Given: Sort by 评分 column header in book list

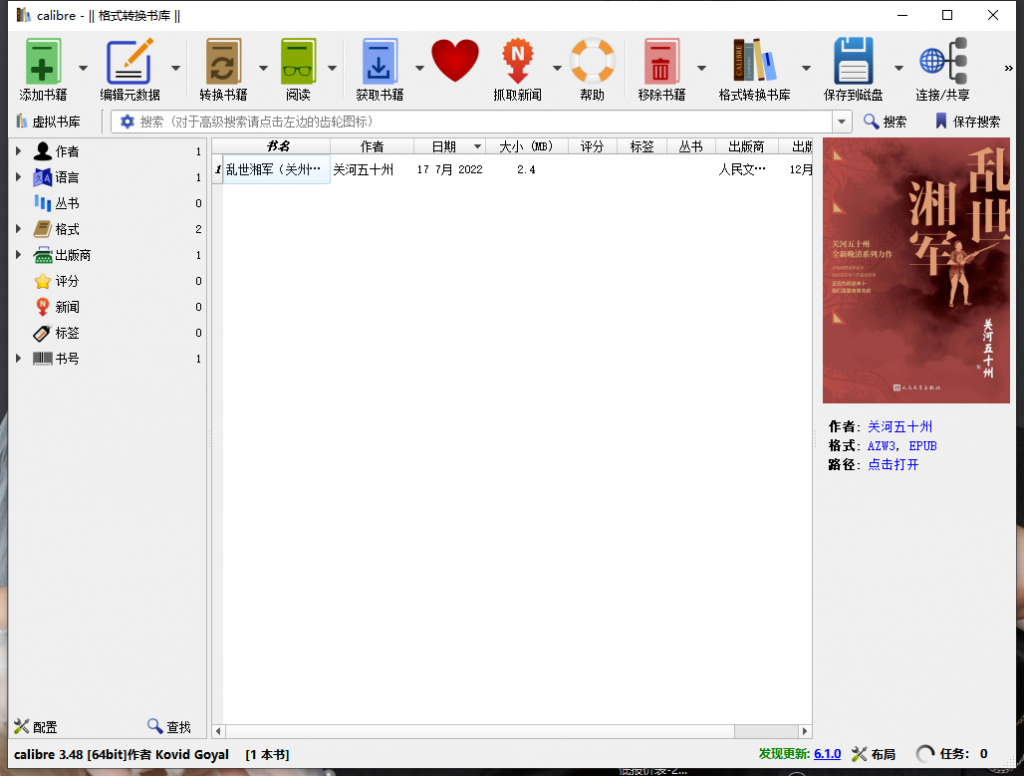Looking at the screenshot, I should point(592,146).
